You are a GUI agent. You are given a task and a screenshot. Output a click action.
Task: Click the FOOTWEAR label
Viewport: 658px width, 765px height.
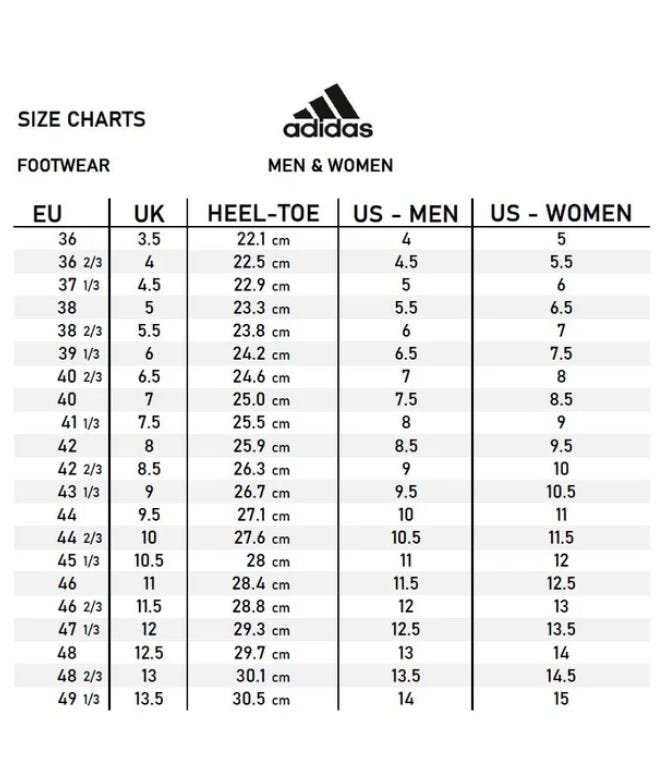coord(63,165)
